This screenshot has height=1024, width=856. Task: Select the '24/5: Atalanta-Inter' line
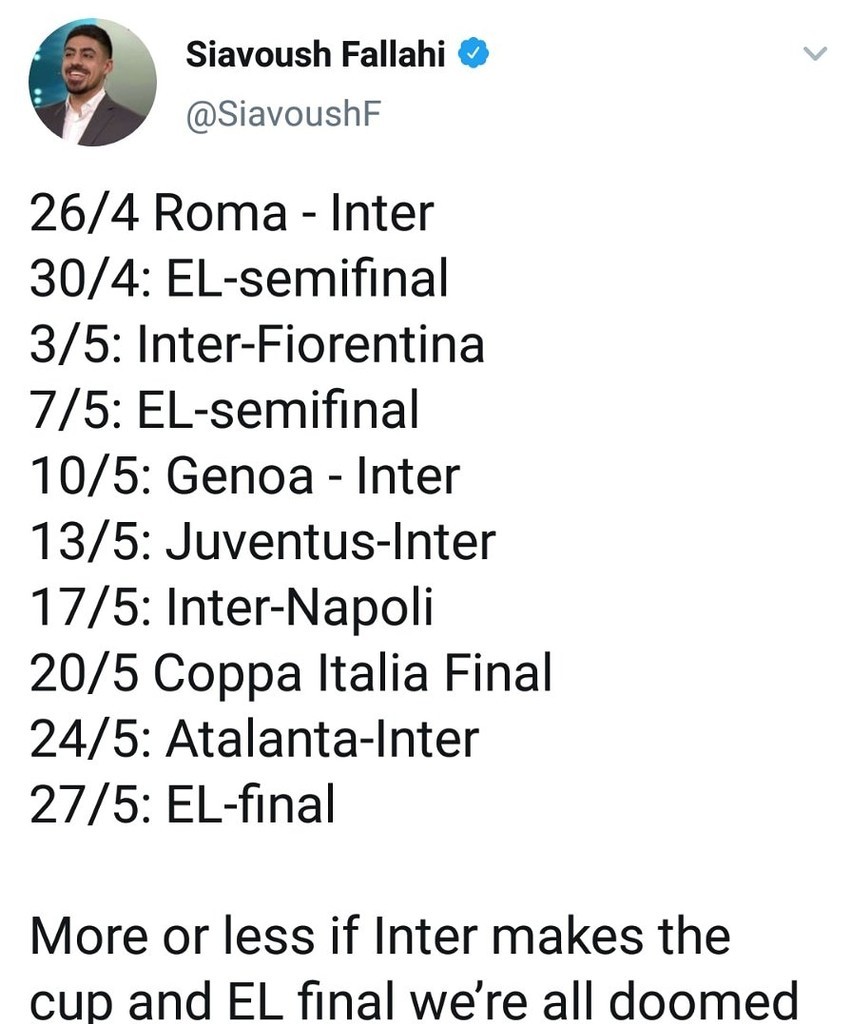tap(255, 739)
